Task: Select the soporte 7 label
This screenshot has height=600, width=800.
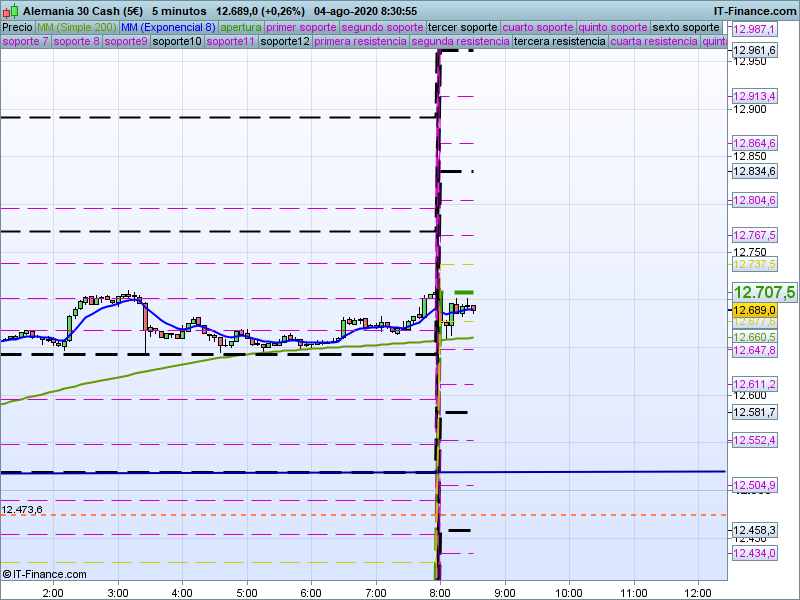Action: click(26, 42)
